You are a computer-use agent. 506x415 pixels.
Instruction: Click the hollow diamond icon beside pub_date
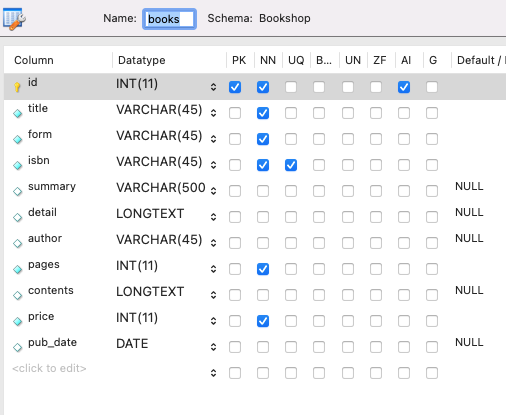(18, 347)
